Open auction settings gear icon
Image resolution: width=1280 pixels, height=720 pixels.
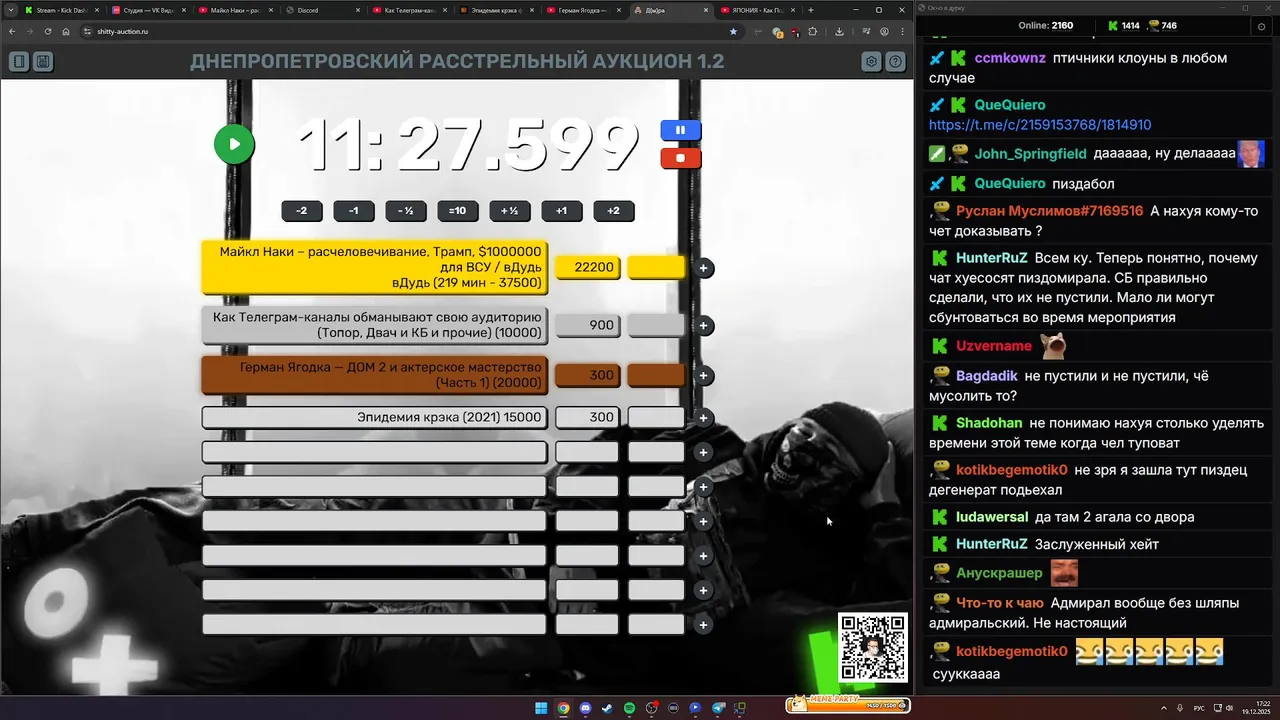[872, 62]
